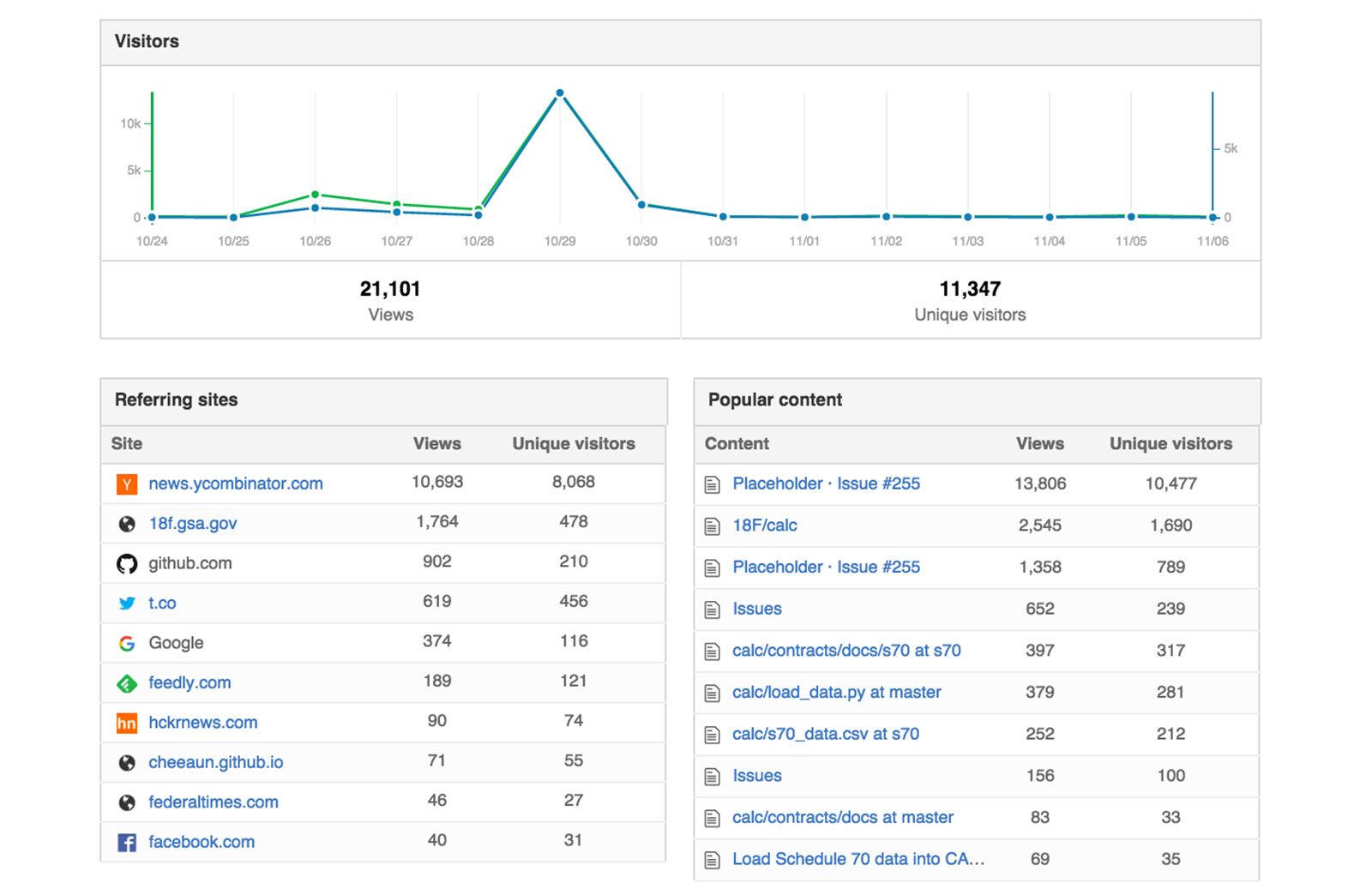This screenshot has width=1372, height=895.
Task: Open calc/s70_data.csv at s70 link
Action: (826, 734)
